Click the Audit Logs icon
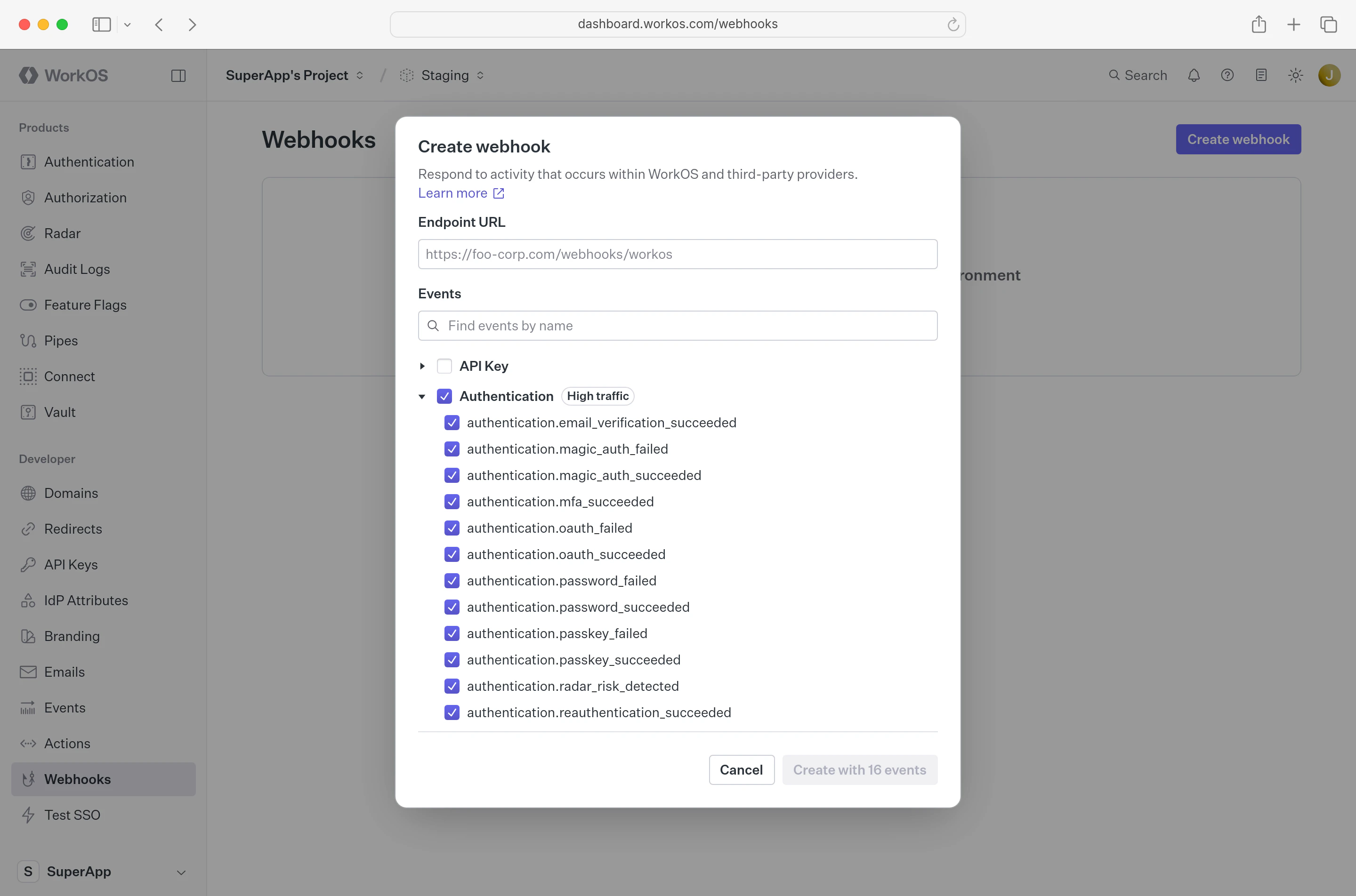The image size is (1356, 896). (28, 269)
